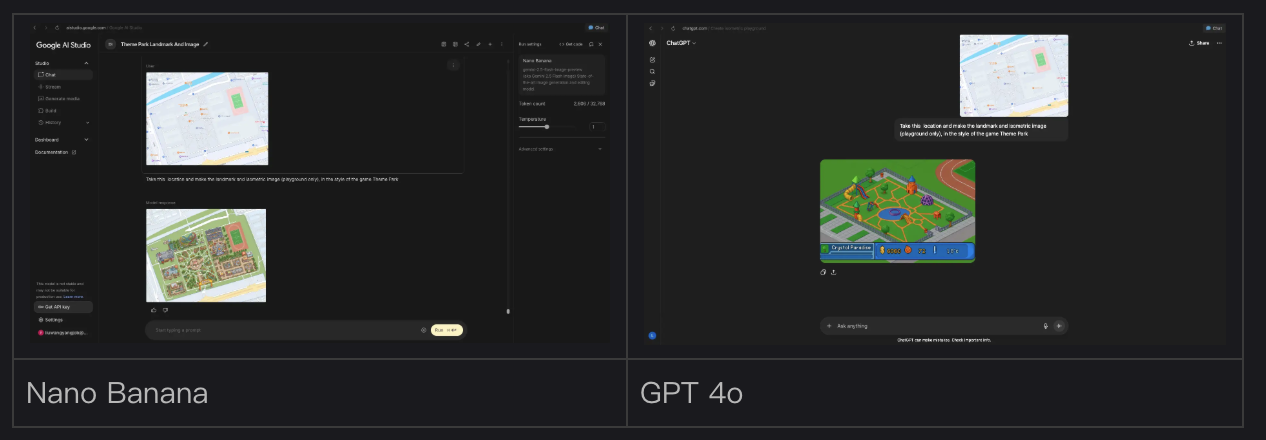Open the uploaded map image in ChatGPT

1014,76
